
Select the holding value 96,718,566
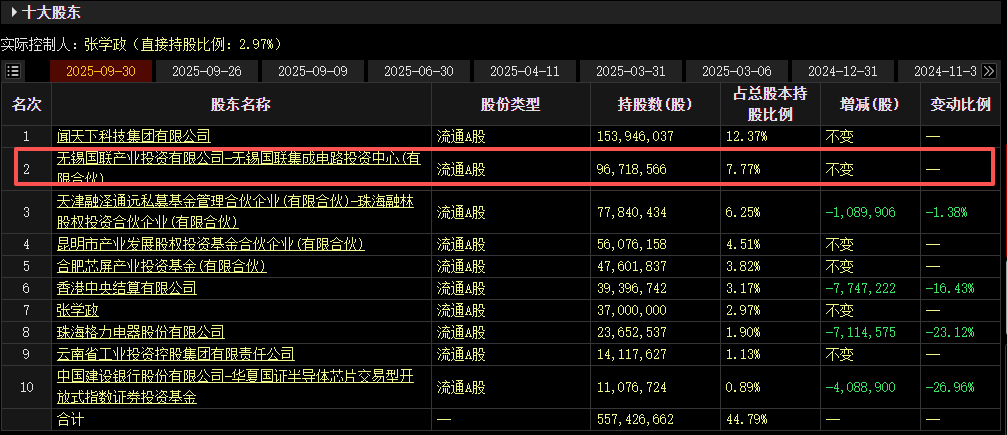pos(631,170)
